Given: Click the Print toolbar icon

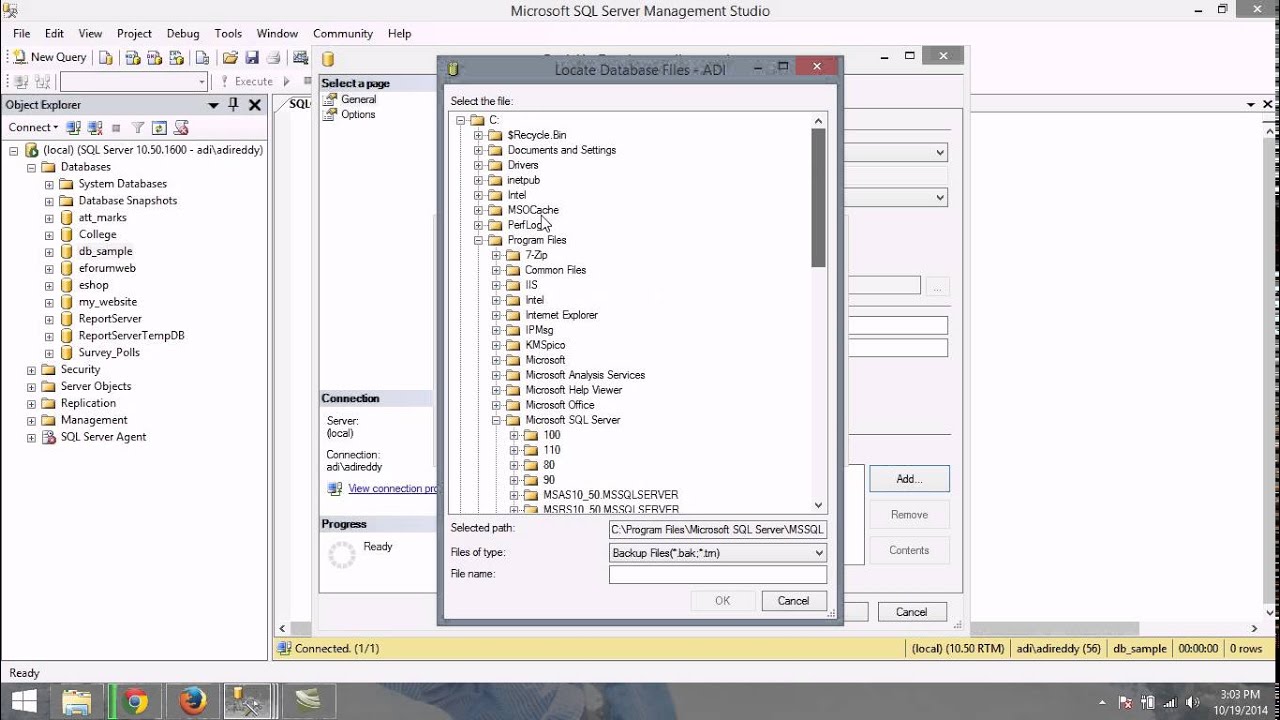Looking at the screenshot, I should coord(273,58).
